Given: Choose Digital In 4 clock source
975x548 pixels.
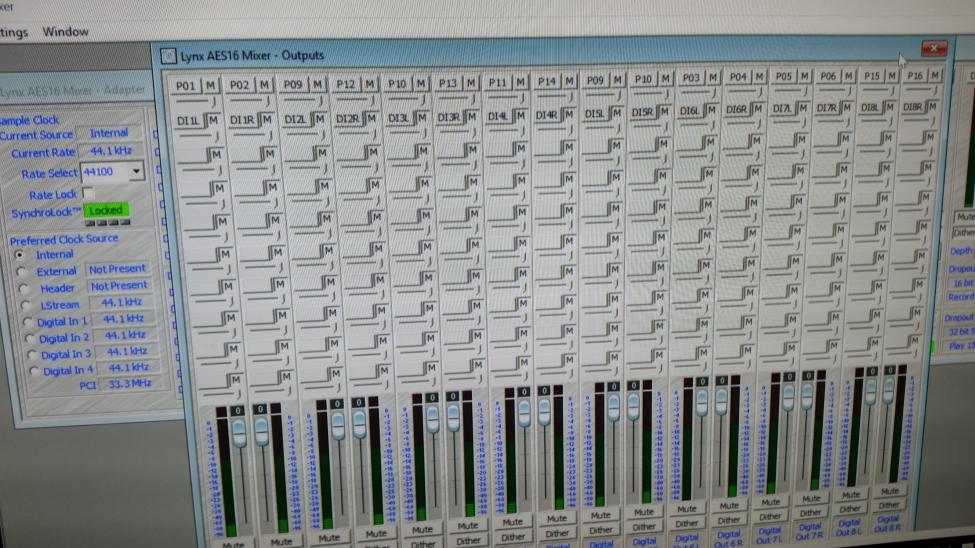Looking at the screenshot, I should 34,371.
